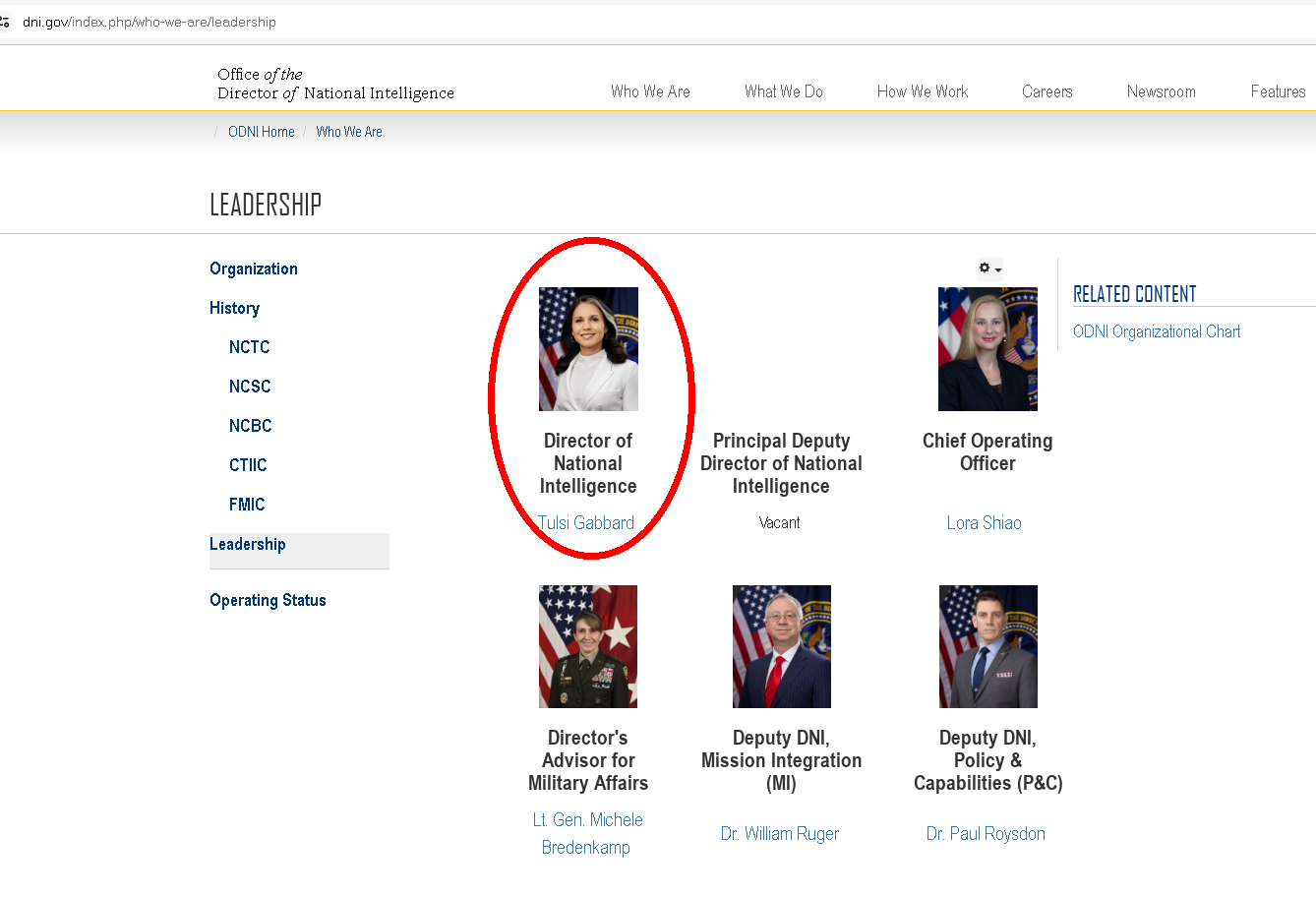Click the Who We Are breadcrumb link
Screen dimensions: 1316x897
pos(349,132)
